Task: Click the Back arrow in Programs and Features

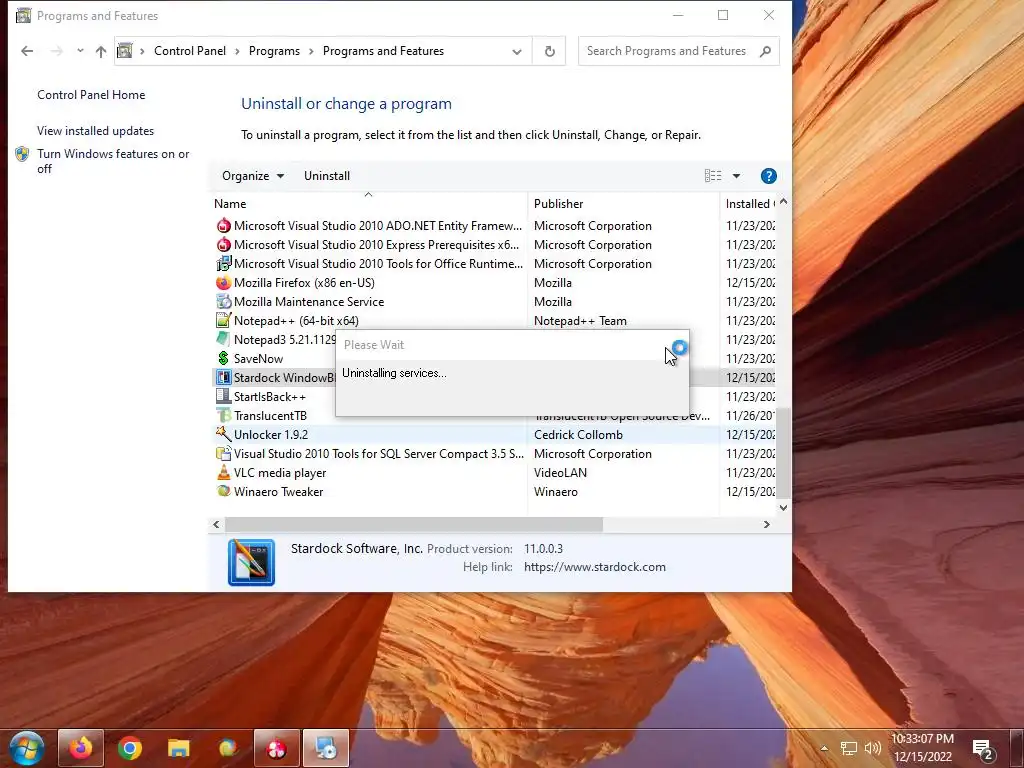Action: point(27,51)
